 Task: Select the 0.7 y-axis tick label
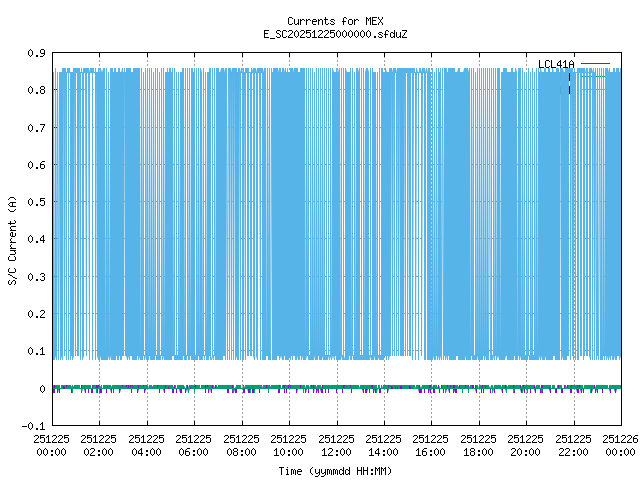coord(36,128)
